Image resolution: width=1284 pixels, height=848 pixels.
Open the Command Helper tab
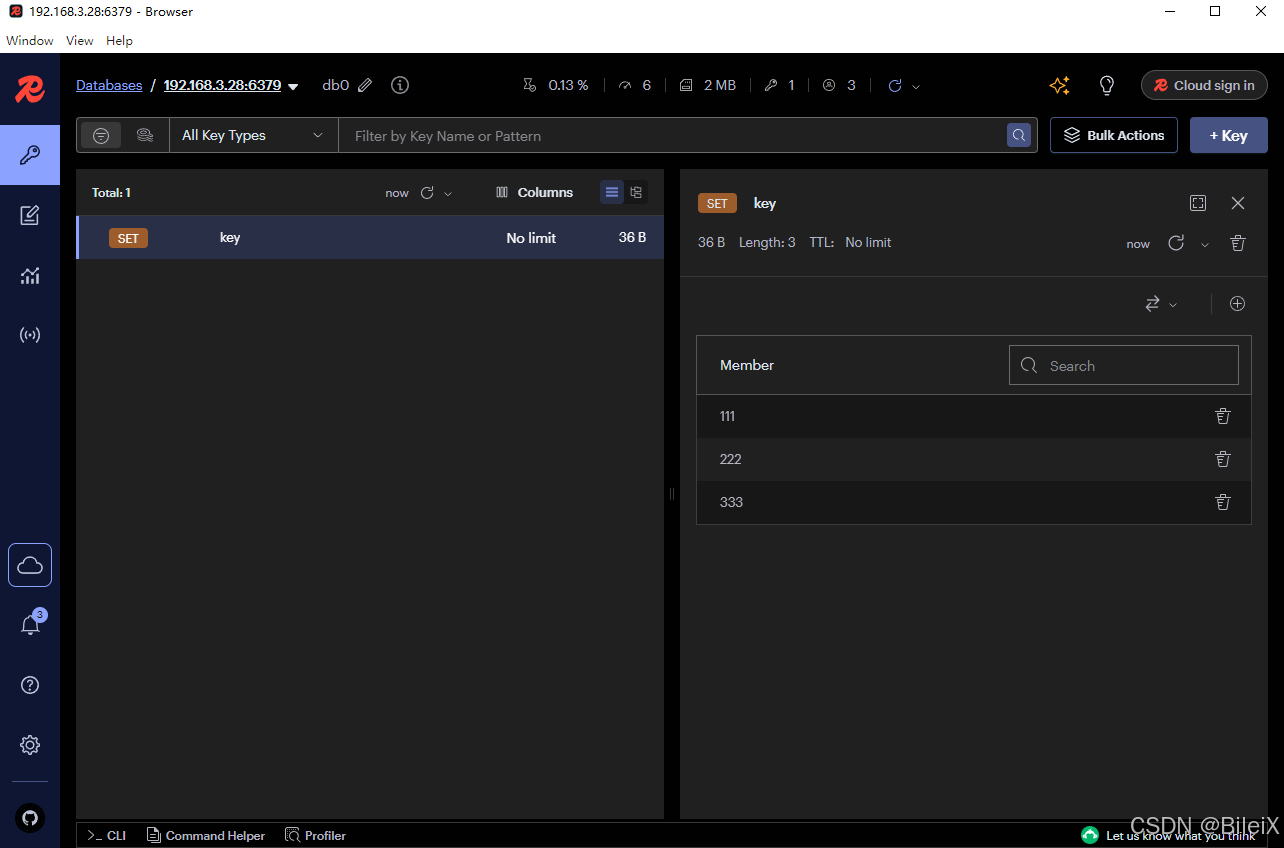205,835
